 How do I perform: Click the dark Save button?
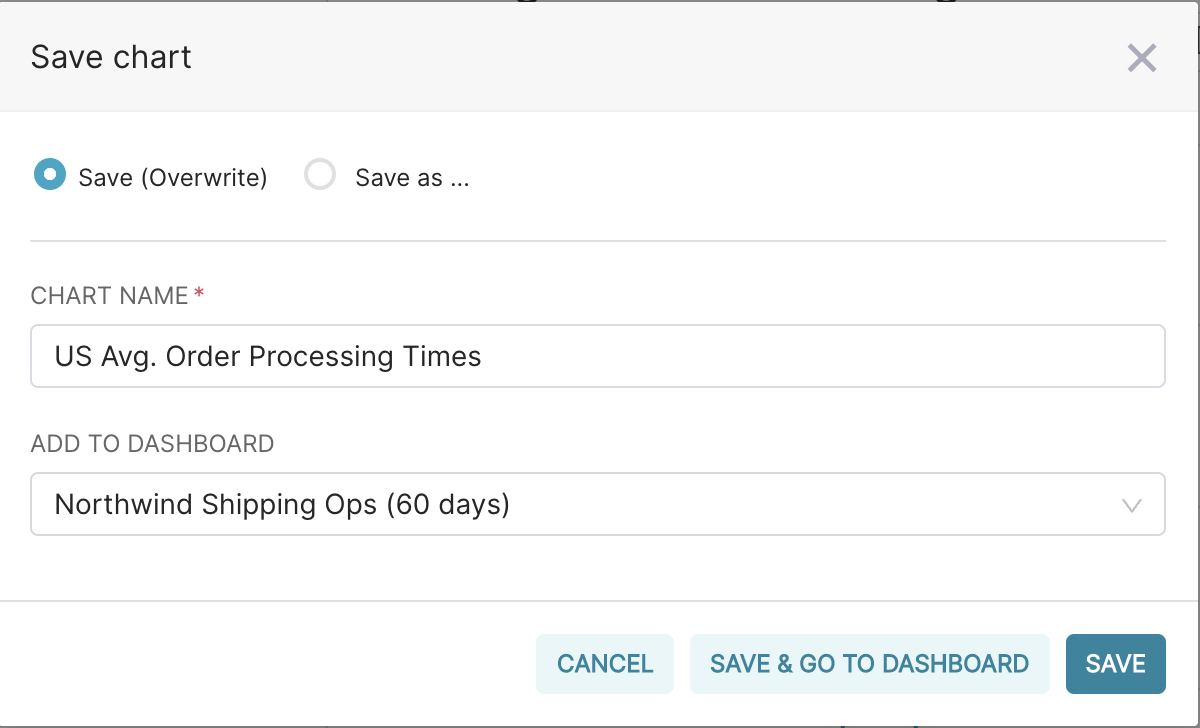(1115, 664)
